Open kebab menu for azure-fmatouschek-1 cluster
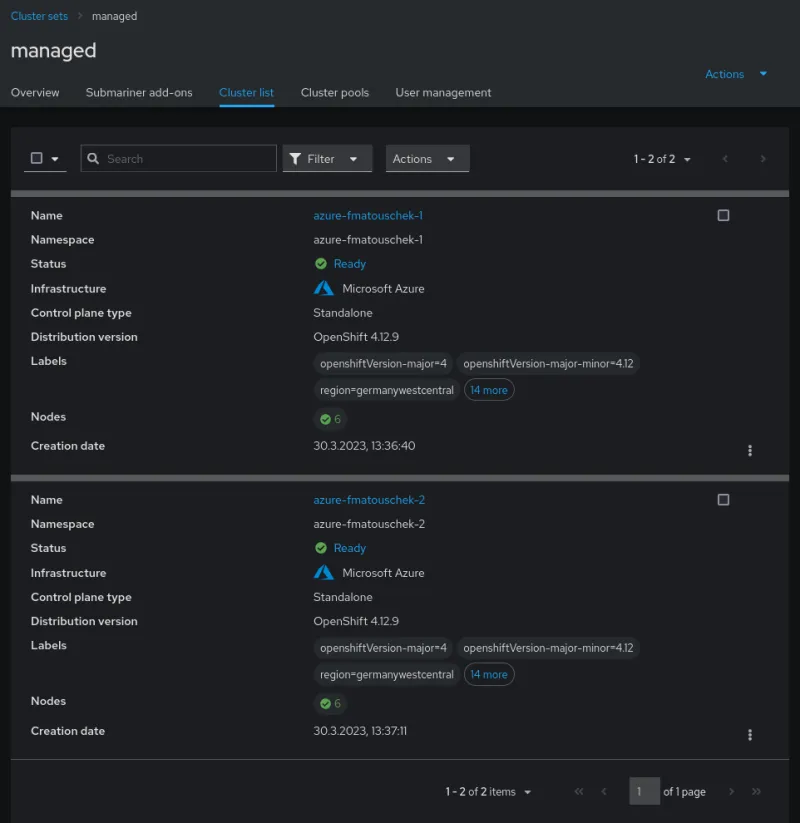 click(750, 451)
